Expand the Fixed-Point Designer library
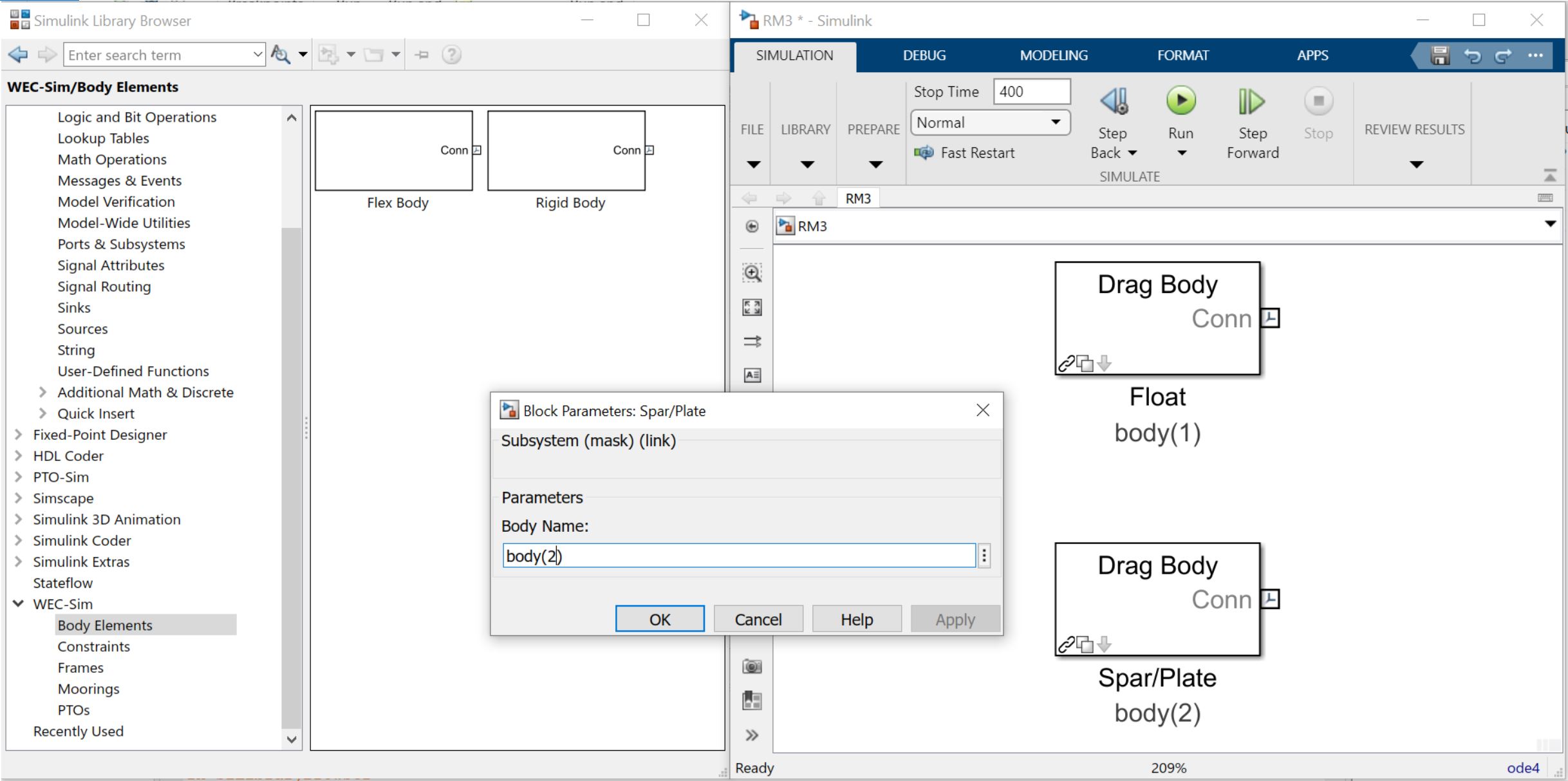The height and width of the screenshot is (781, 1568). pos(18,435)
